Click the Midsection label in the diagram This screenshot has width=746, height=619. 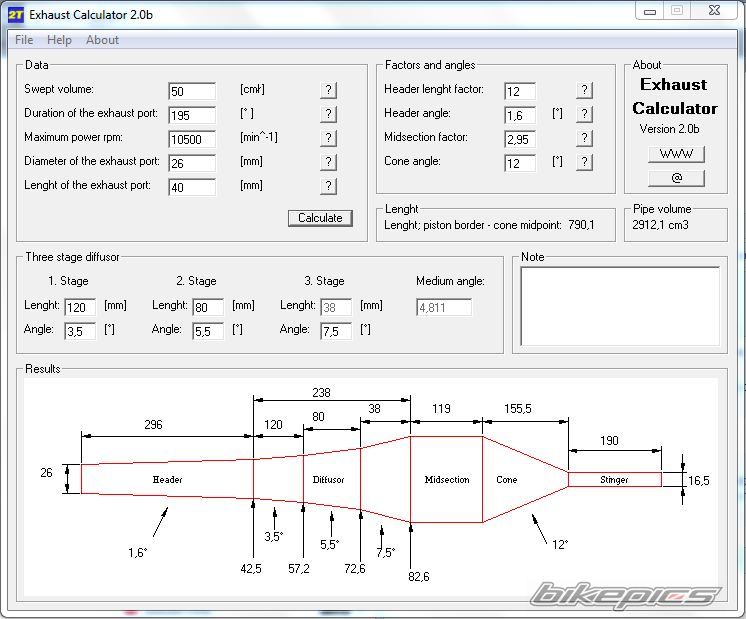(x=447, y=480)
